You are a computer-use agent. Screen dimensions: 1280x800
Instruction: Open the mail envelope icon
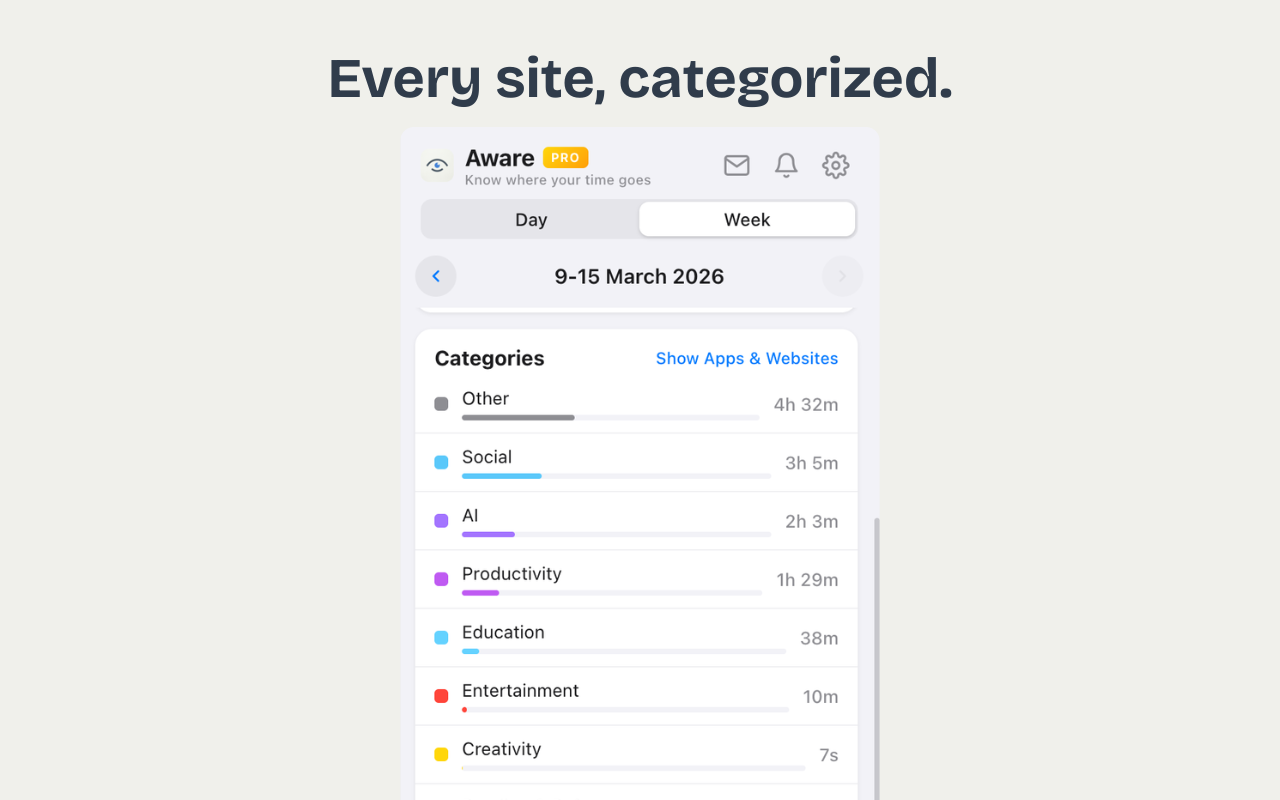737,165
